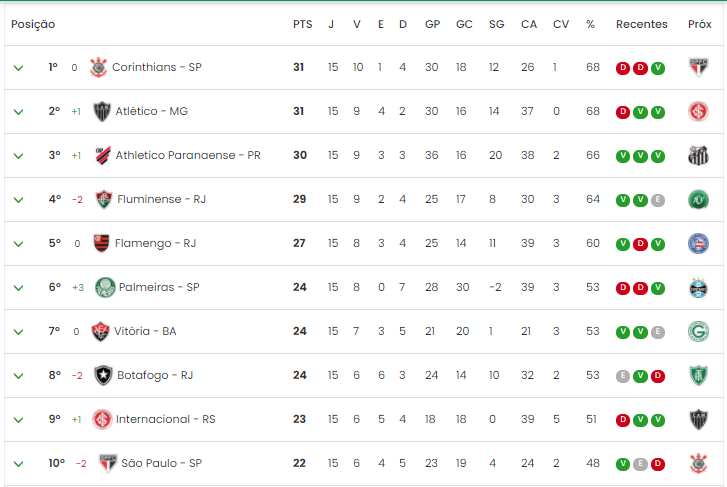Click the Fluminense team crest
This screenshot has width=727, height=487.
click(x=104, y=199)
